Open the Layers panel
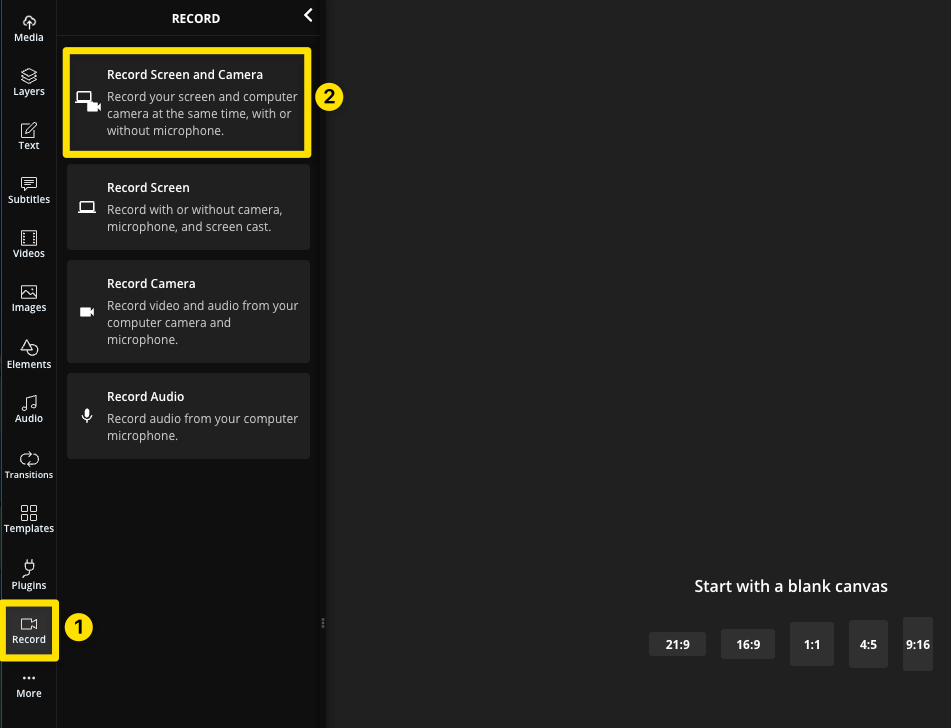 point(28,82)
